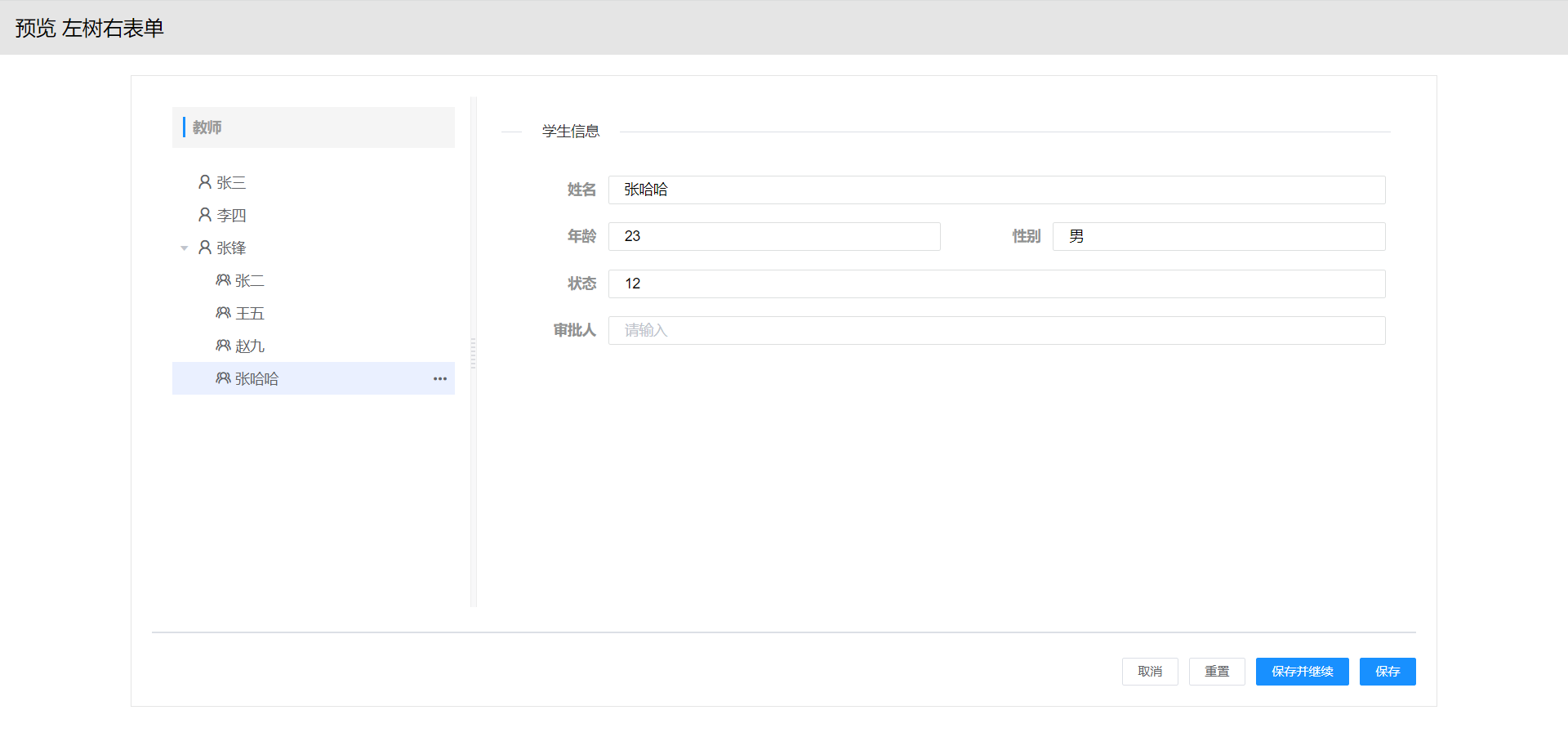The width and height of the screenshot is (1568, 737).
Task: Click the user icon beside 李四
Action: [205, 215]
